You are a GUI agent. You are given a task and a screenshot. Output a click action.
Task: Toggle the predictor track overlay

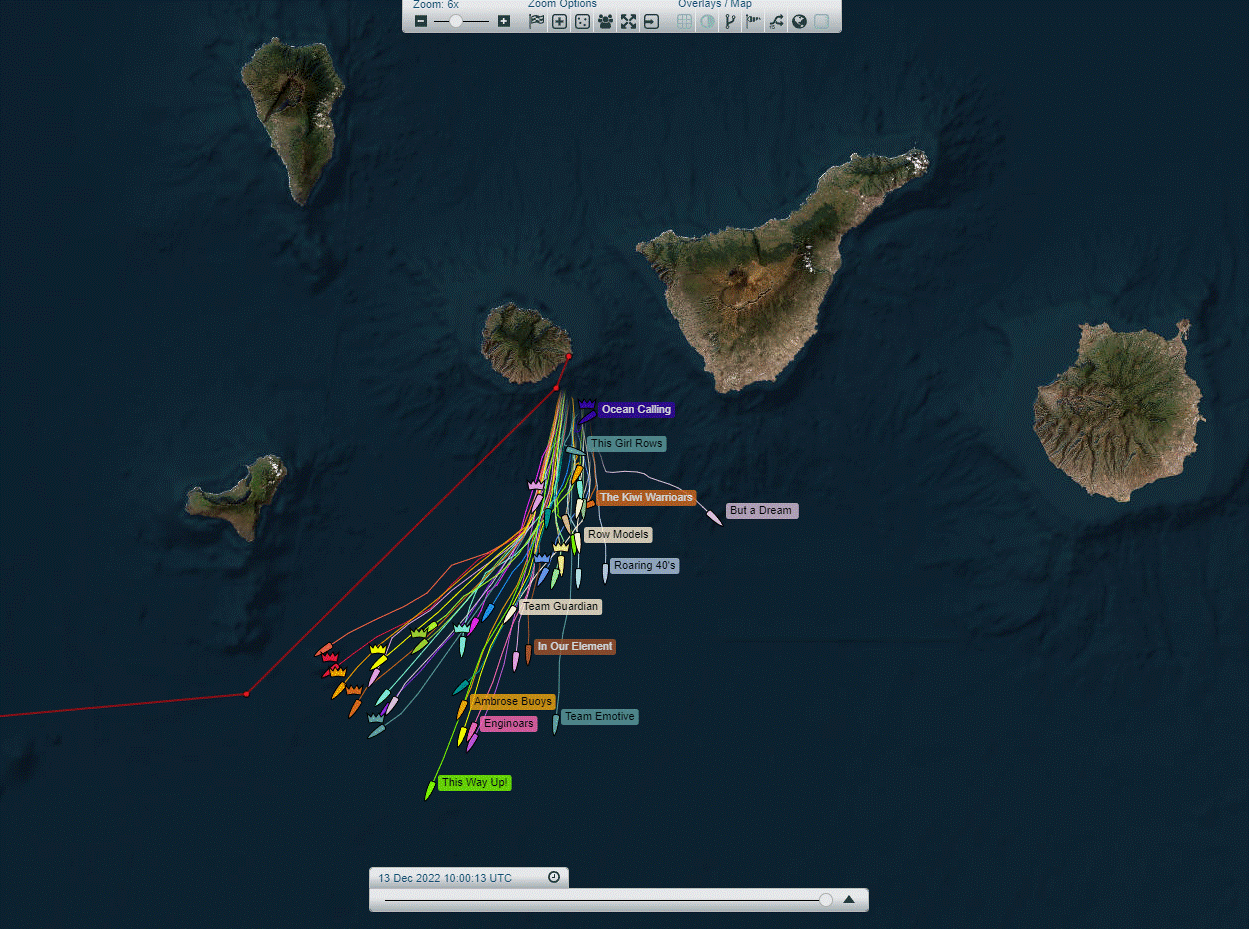[x=729, y=21]
